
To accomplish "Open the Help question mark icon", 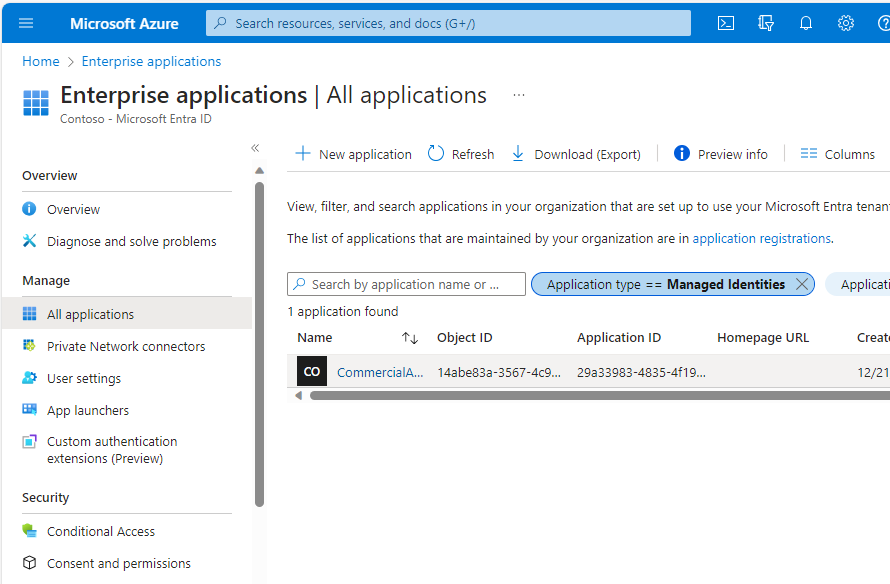I will (x=884, y=22).
